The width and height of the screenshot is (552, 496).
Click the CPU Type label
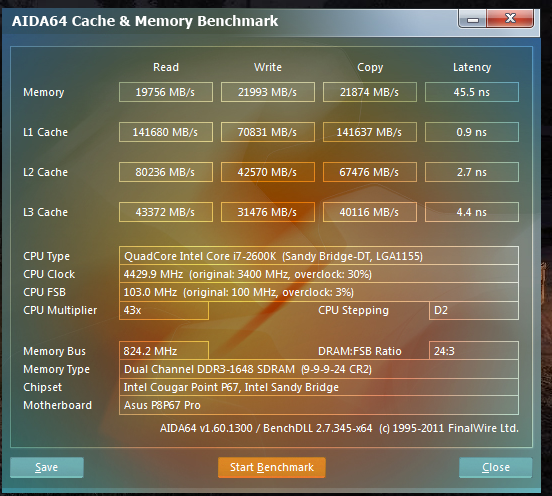(x=46, y=256)
